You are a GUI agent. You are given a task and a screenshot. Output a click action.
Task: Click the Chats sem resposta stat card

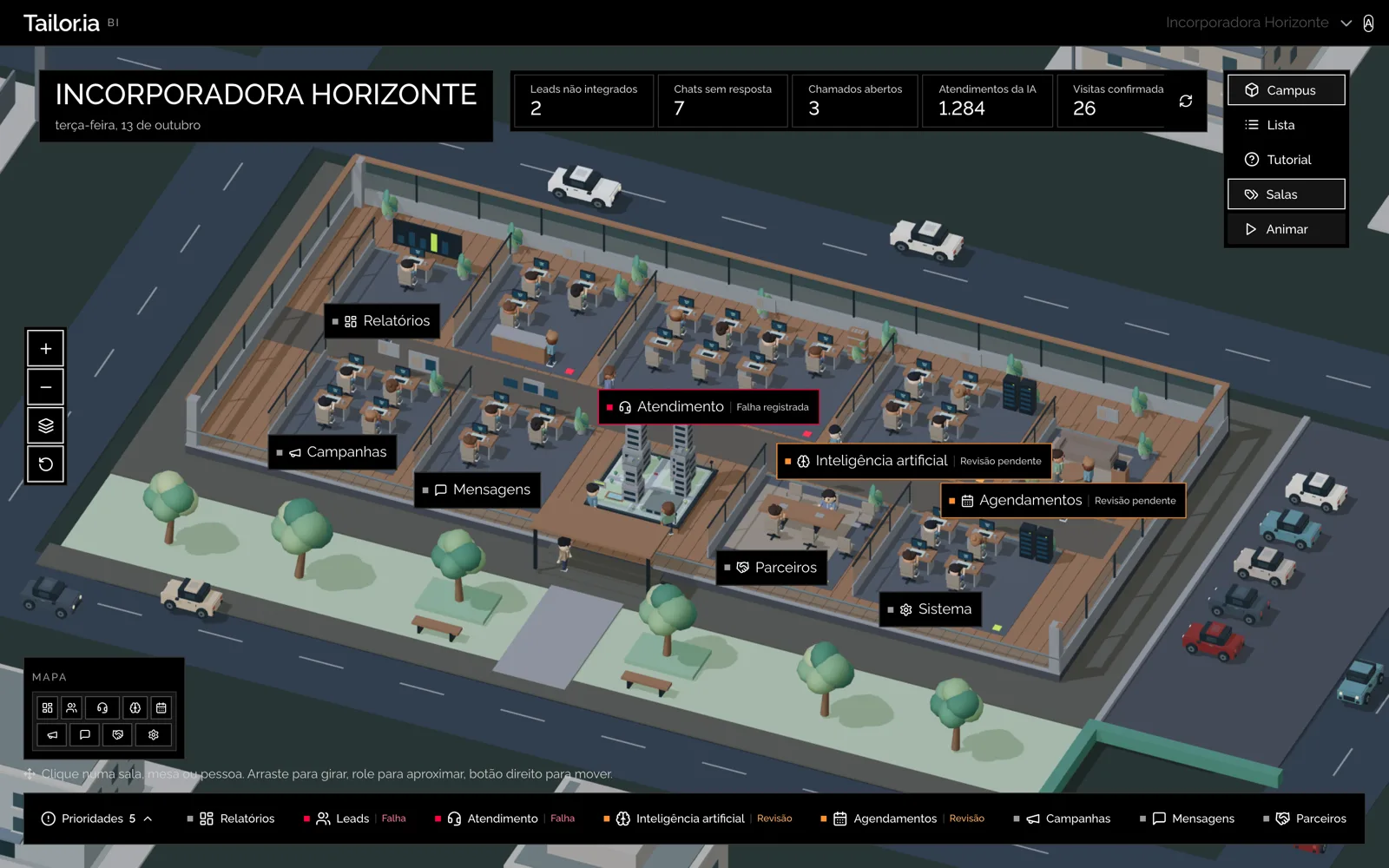[x=722, y=101]
